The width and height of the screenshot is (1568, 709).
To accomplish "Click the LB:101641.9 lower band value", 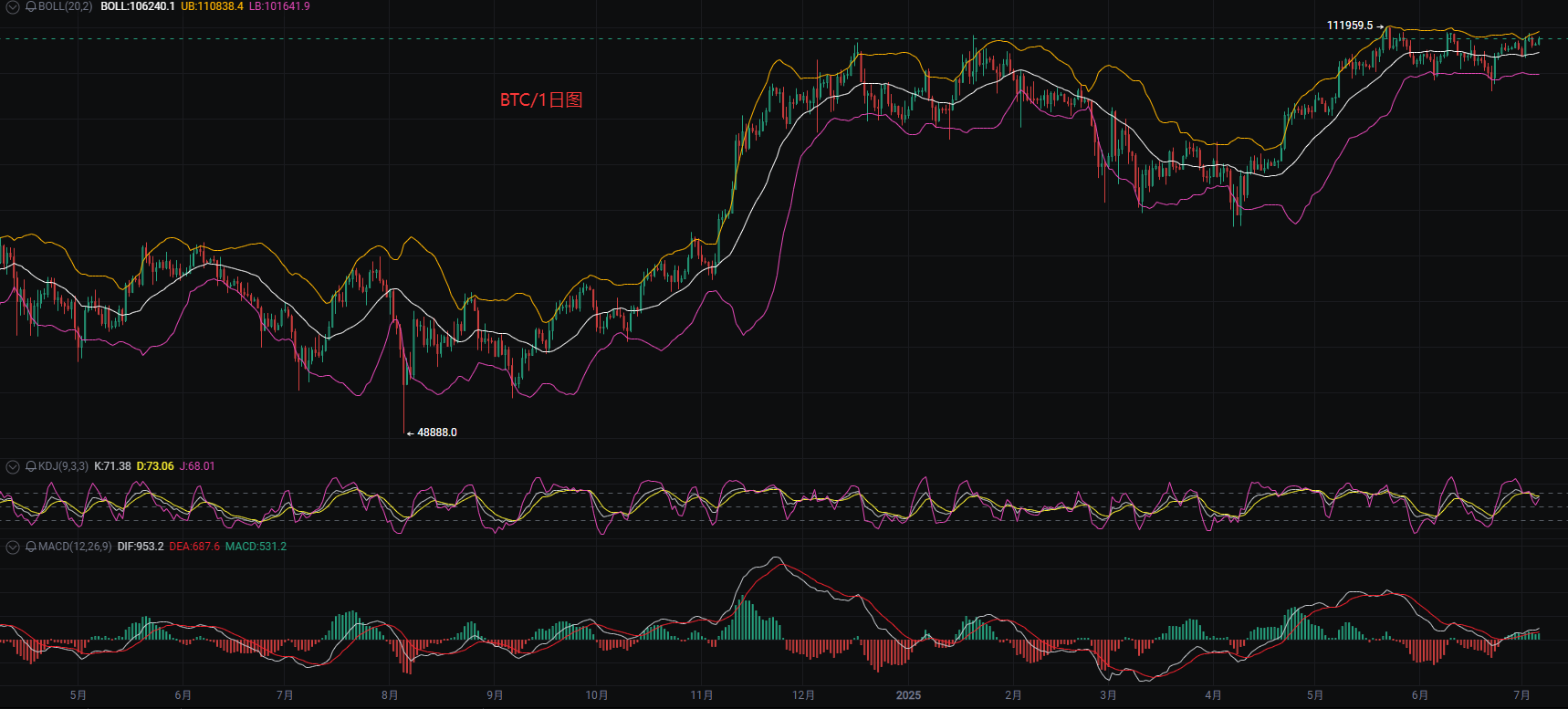I will [279, 6].
